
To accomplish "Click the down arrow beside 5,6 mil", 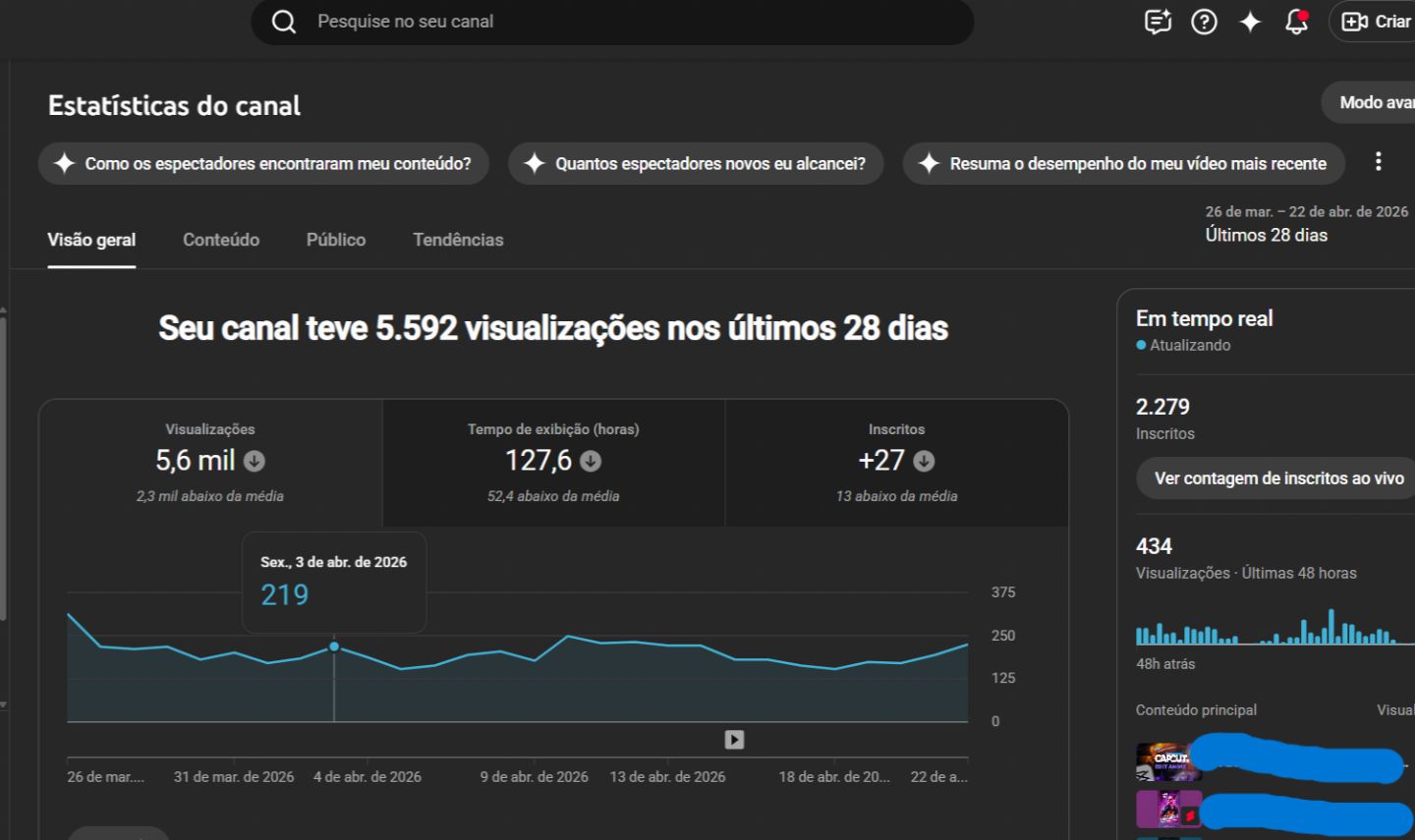I will tap(255, 461).
